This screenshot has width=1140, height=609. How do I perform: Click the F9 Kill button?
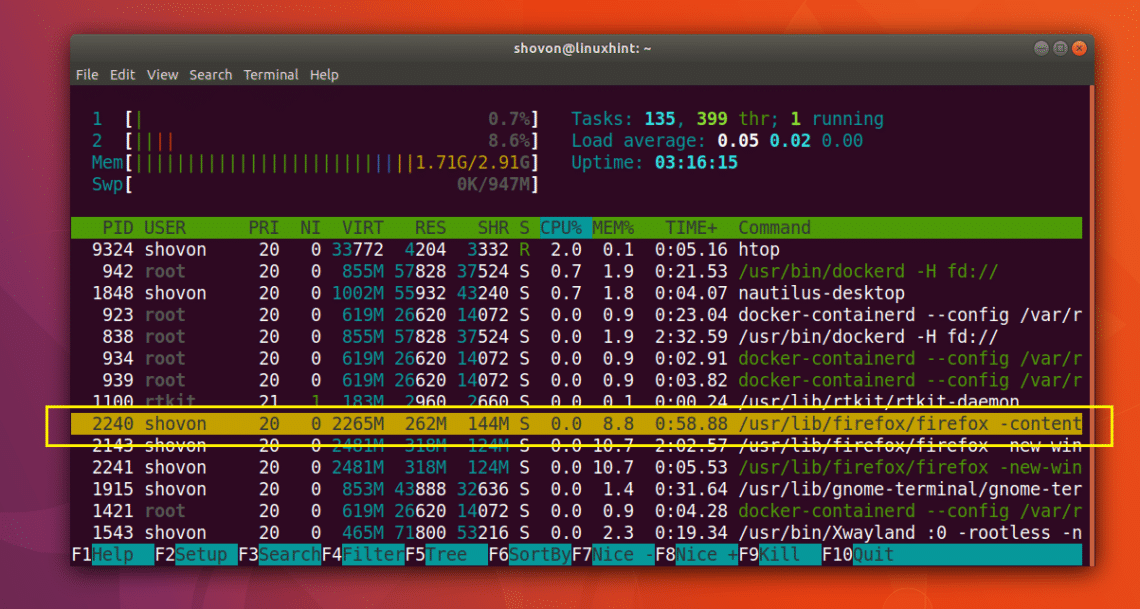click(x=780, y=554)
